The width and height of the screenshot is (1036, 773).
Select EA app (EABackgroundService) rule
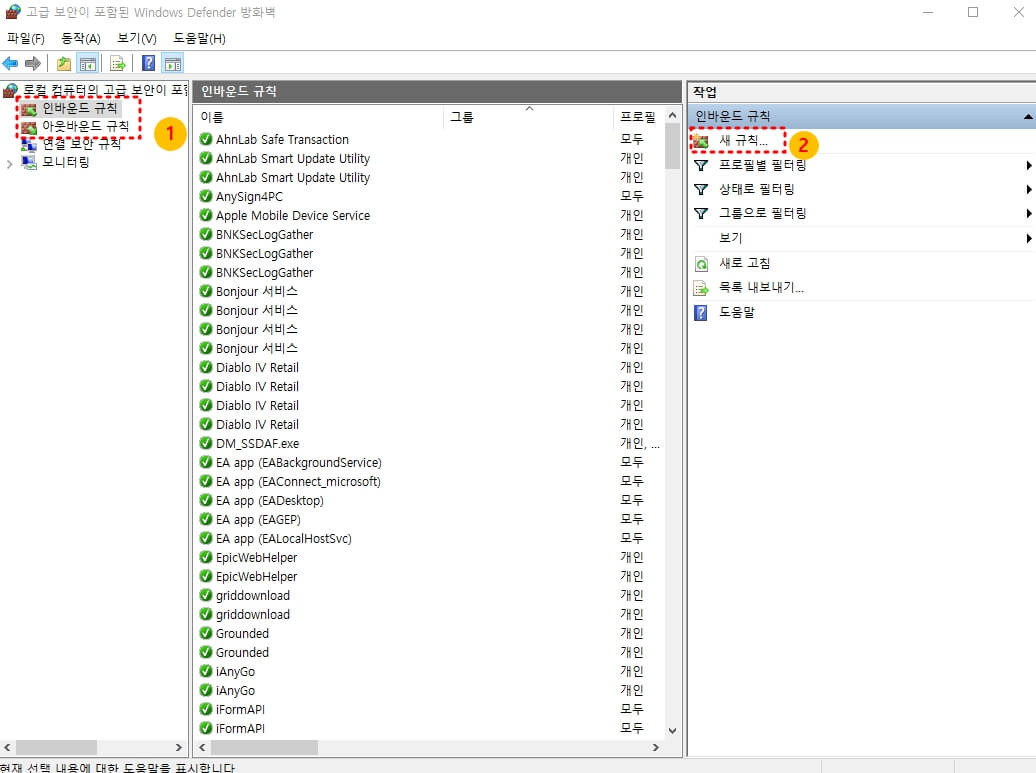[x=299, y=462]
